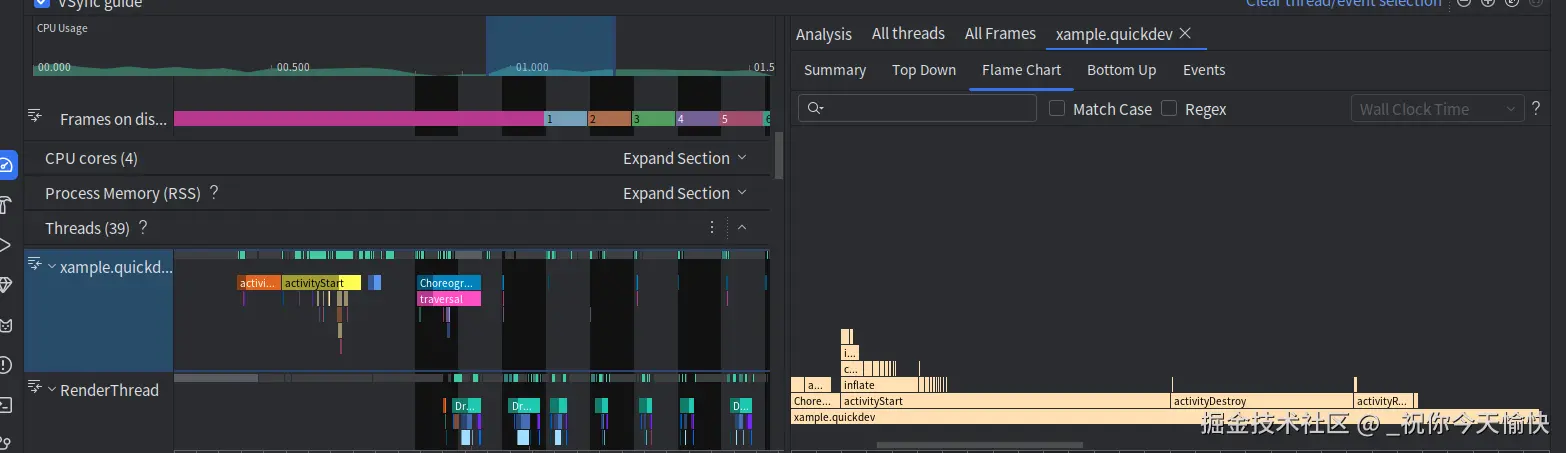Click the search magnifier icon in filter box
Viewport: 1566px width, 453px height.
pos(815,108)
